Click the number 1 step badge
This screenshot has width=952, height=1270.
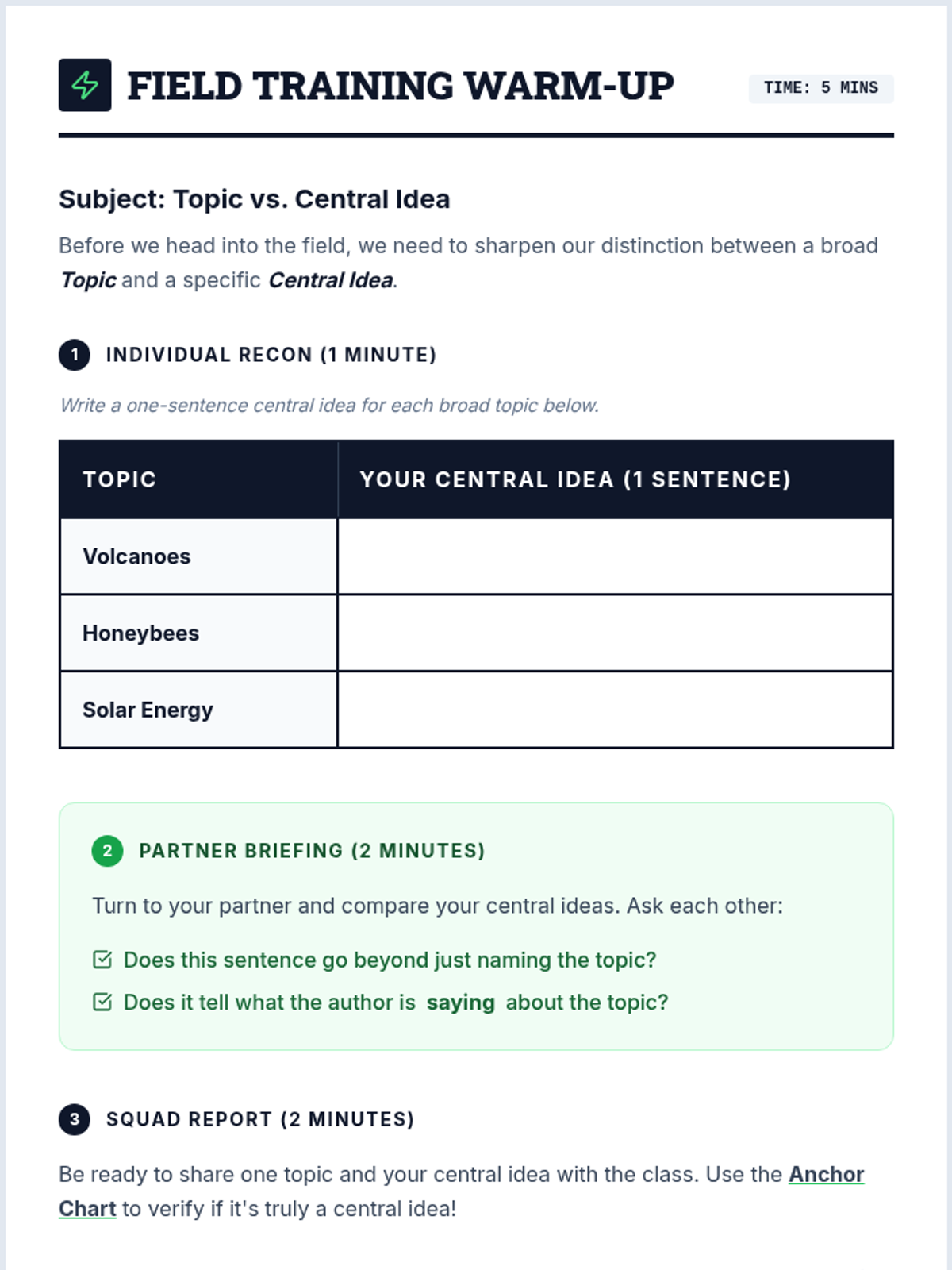click(75, 355)
